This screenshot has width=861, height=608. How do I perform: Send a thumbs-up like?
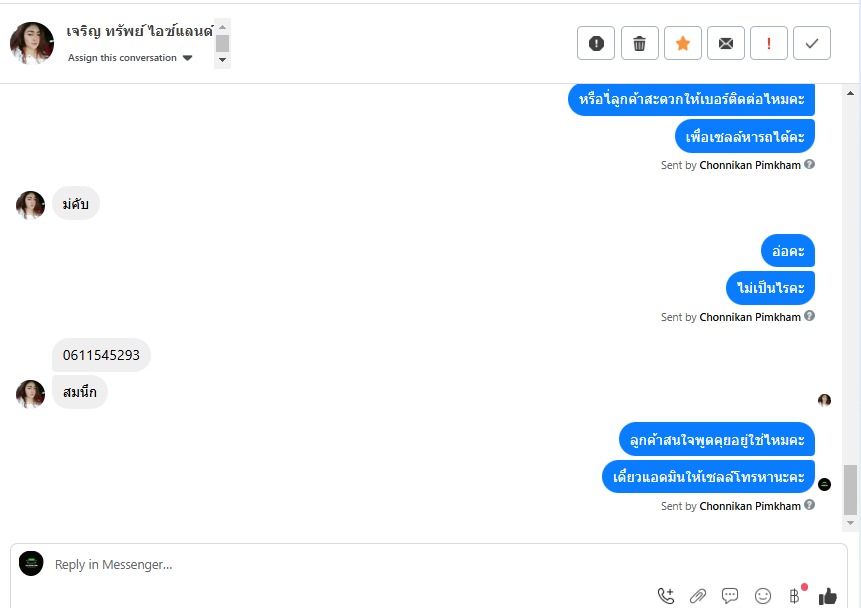[x=828, y=595]
